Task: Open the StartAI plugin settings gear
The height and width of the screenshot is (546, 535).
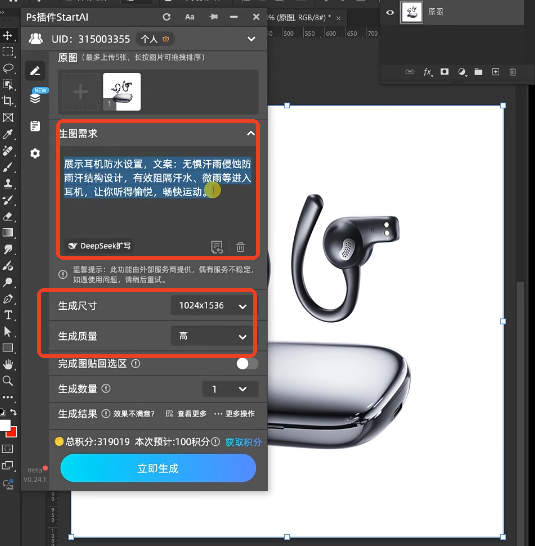Action: coord(35,153)
